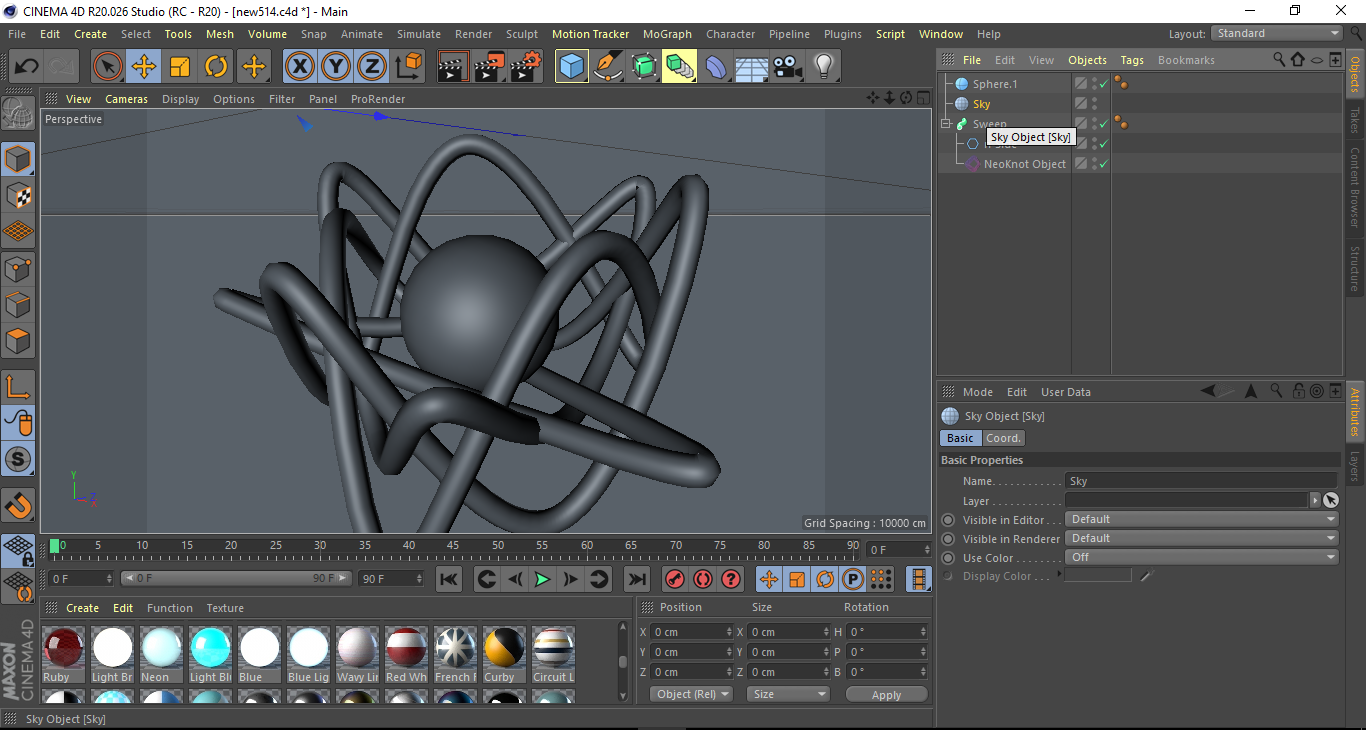Open Visible in Editor dropdown
1366x730 pixels.
1201,519
